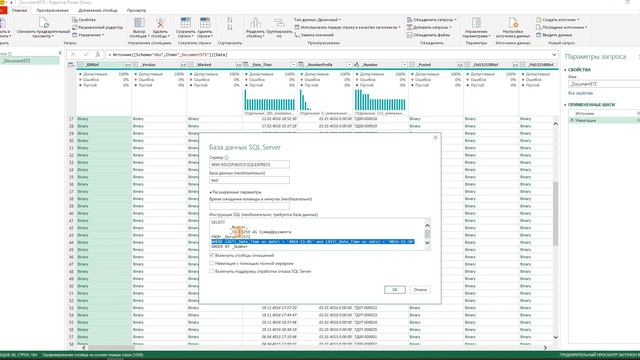
Task: Click the formula bar cancel (X) icon
Action: coord(73,54)
